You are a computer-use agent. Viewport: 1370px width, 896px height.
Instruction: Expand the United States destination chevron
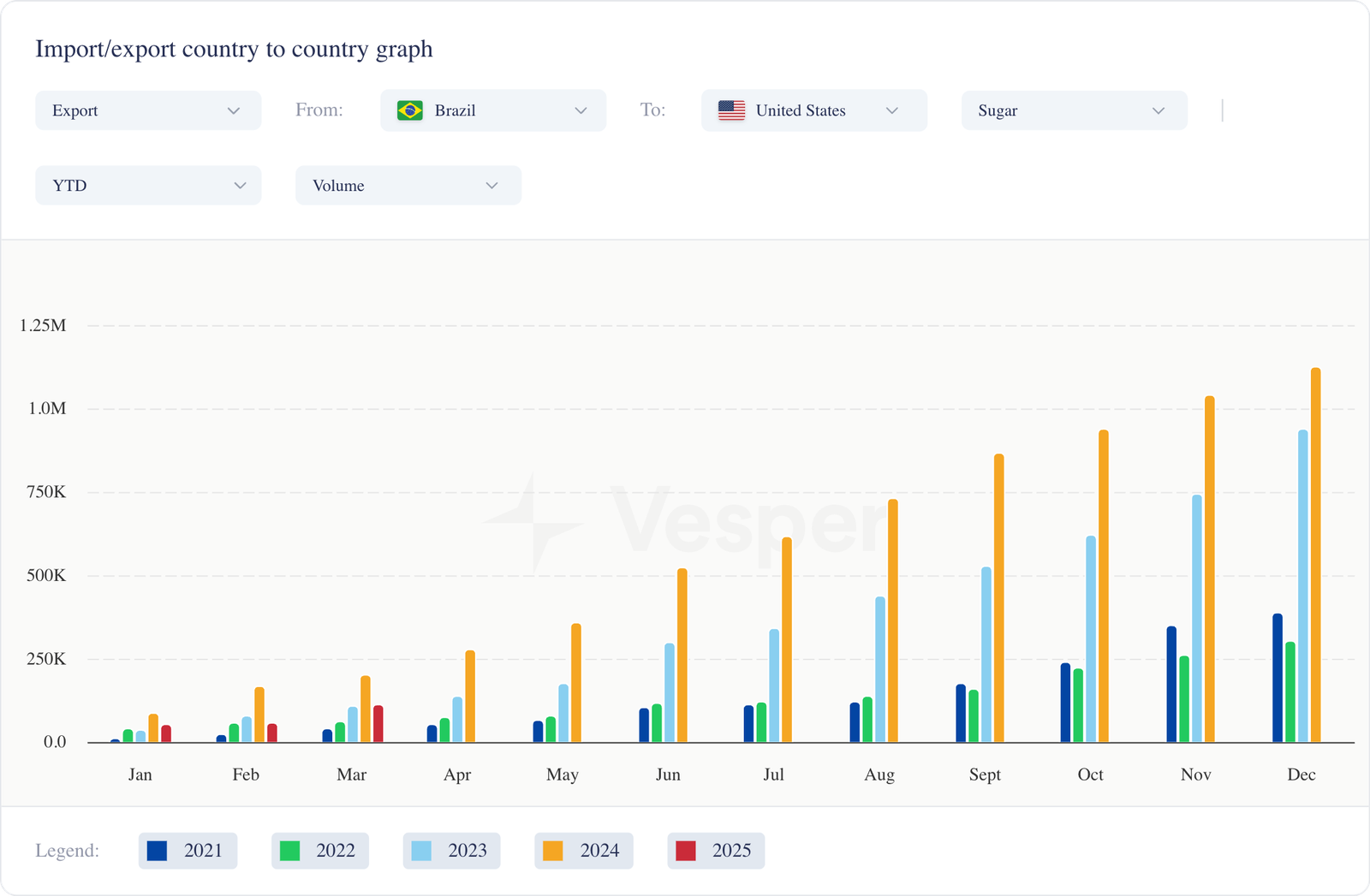891,110
